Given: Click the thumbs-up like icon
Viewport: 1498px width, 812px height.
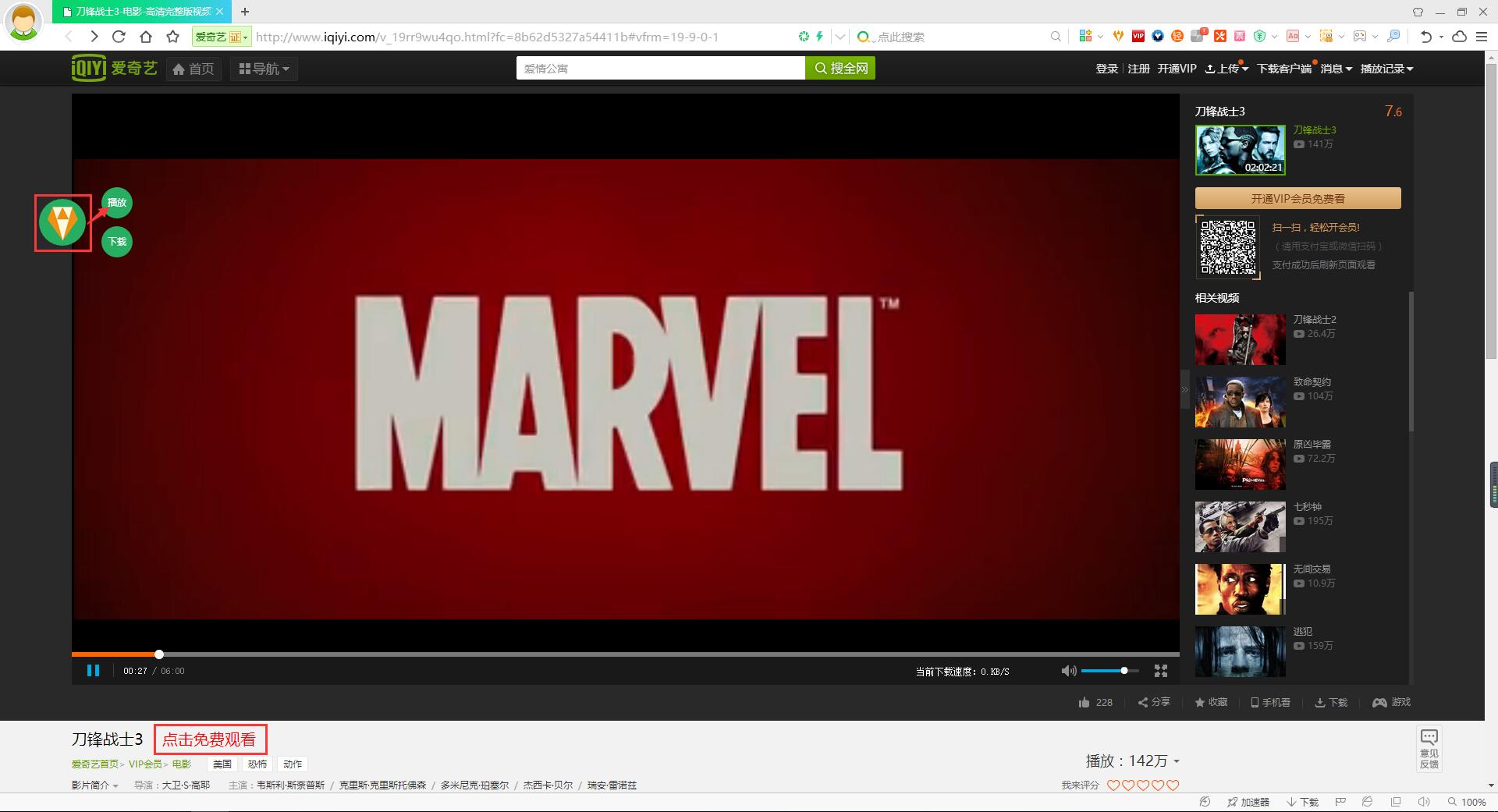Looking at the screenshot, I should (1084, 703).
